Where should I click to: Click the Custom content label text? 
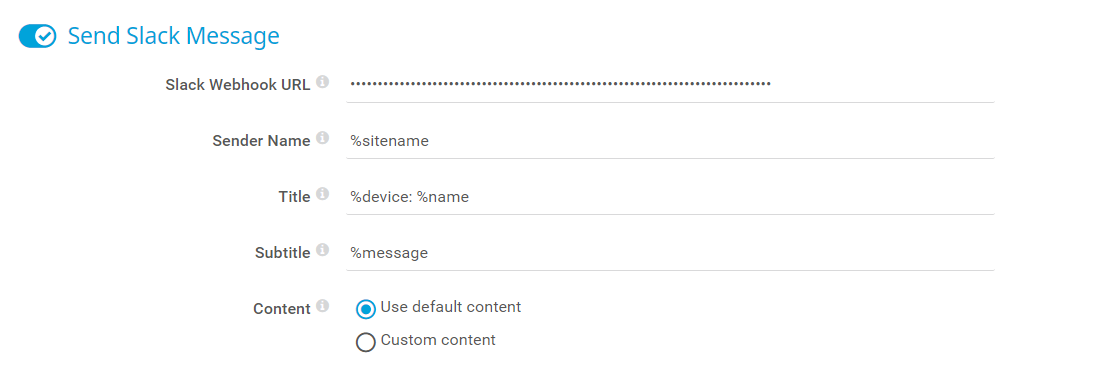coord(438,340)
